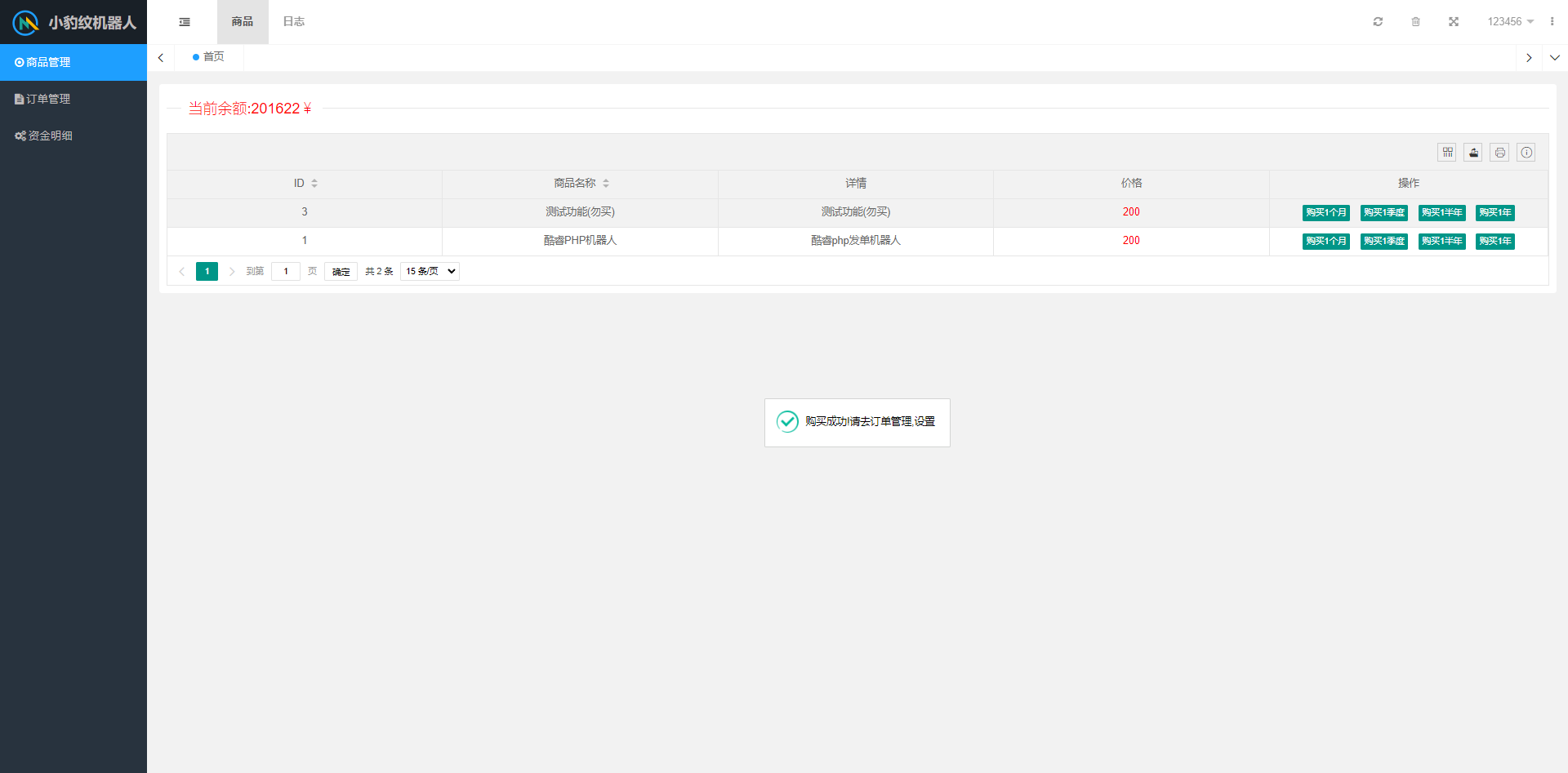Image resolution: width=1568 pixels, height=773 pixels.
Task: Click 购买1年 for 酷睿PHP机器人
Action: 1495,242
